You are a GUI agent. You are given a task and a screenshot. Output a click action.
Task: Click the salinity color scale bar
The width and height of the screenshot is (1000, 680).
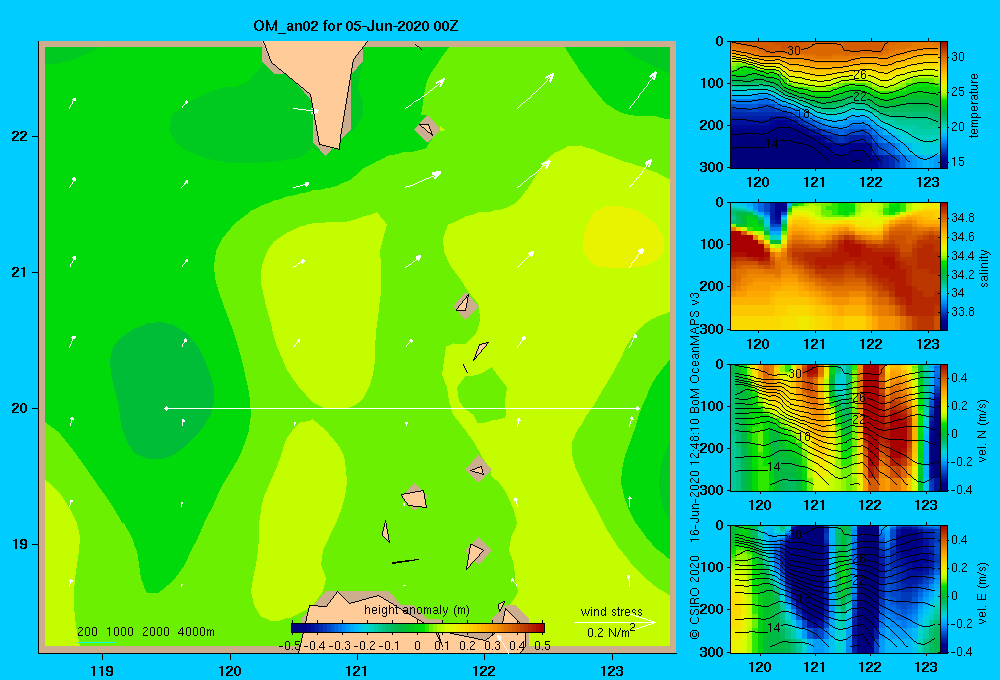point(944,266)
